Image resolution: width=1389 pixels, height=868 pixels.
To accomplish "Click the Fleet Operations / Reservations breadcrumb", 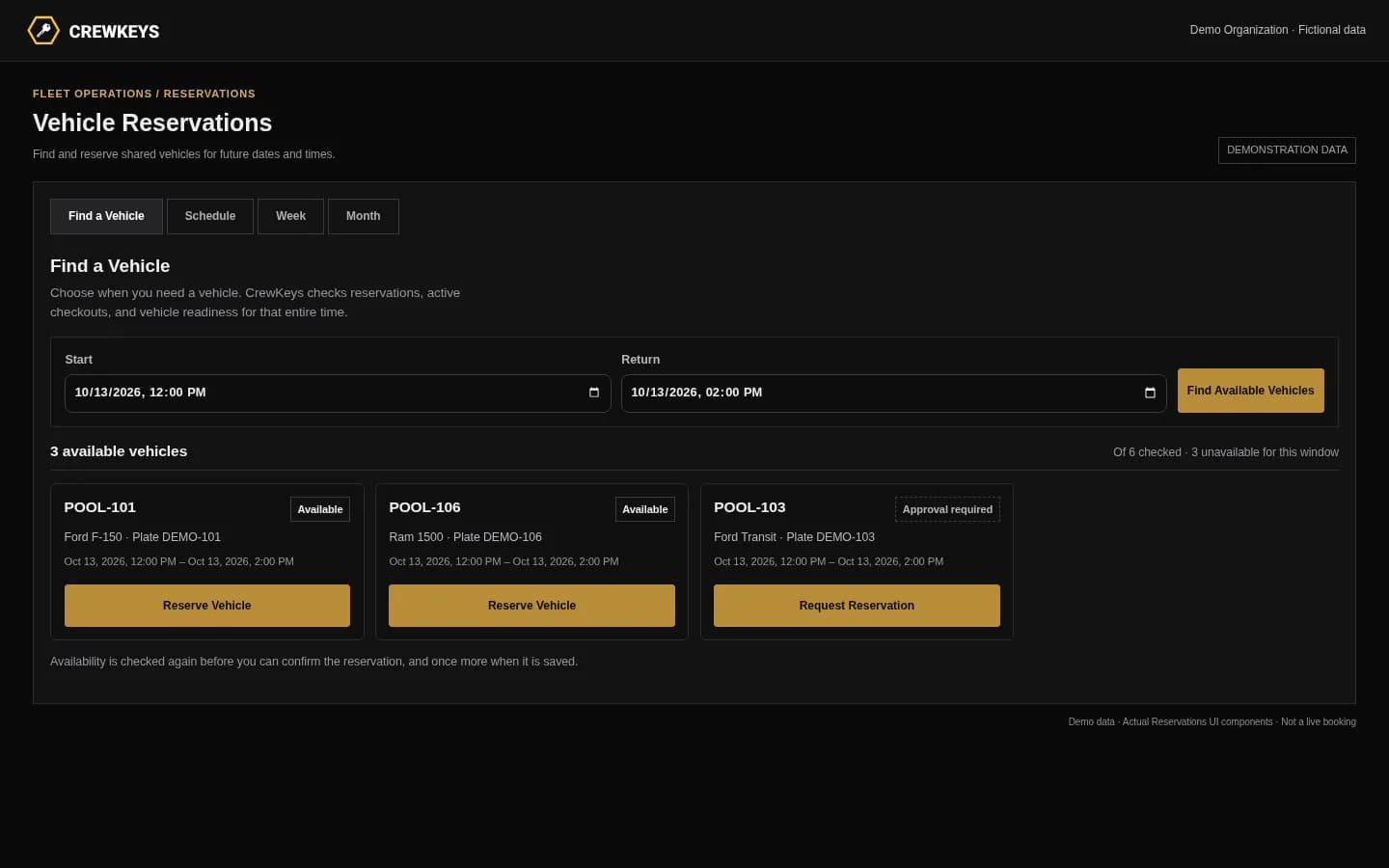I will click(144, 94).
